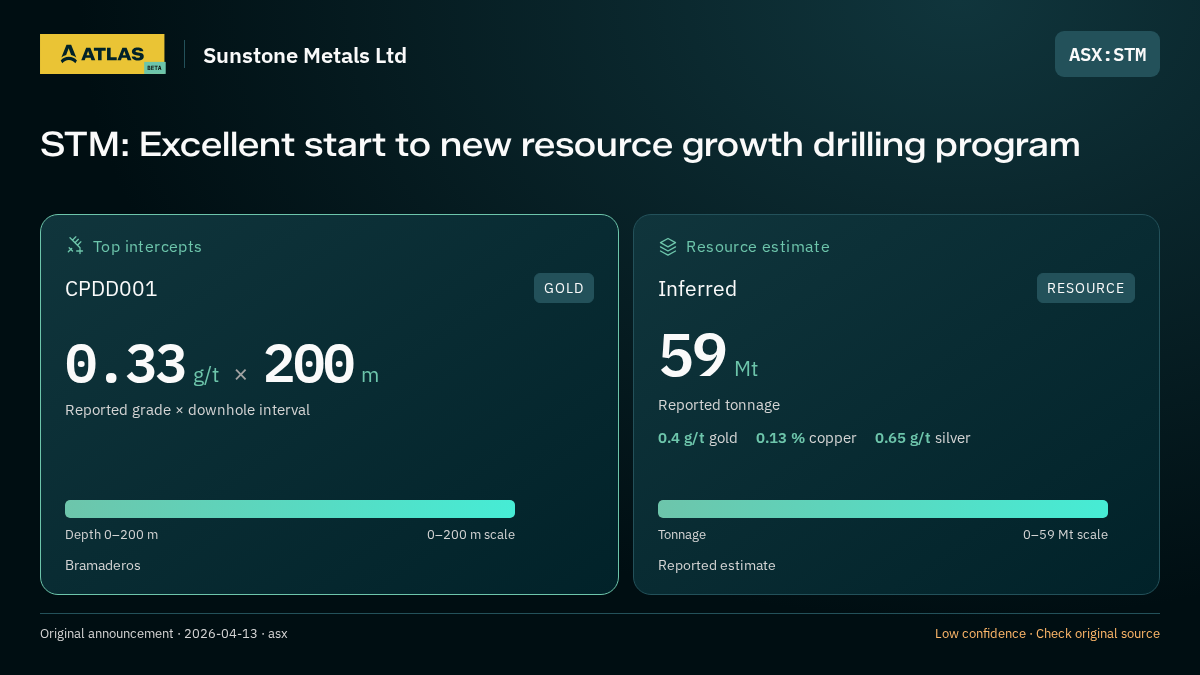Click the 0.13 % copper grade
Viewport: 1200px width, 675px height.
806,438
